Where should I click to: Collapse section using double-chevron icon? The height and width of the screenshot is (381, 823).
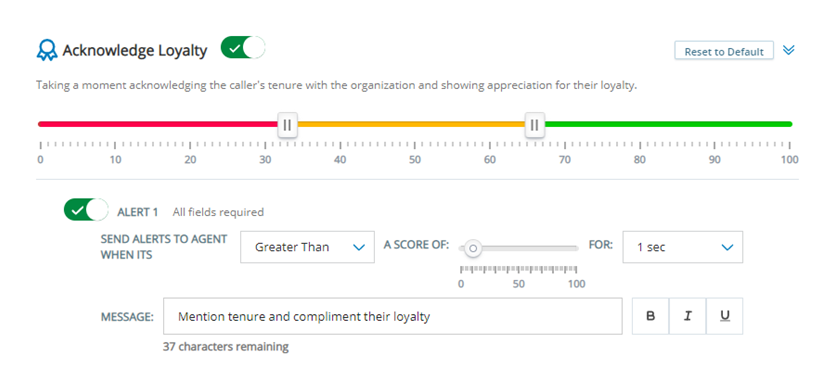788,50
